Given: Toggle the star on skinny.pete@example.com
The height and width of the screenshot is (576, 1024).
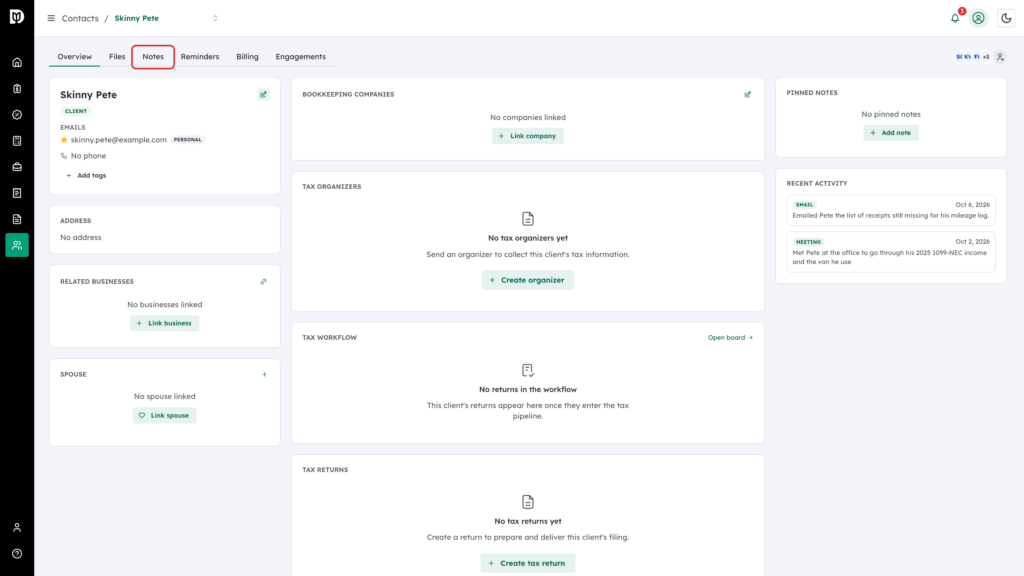Looking at the screenshot, I should [x=64, y=140].
